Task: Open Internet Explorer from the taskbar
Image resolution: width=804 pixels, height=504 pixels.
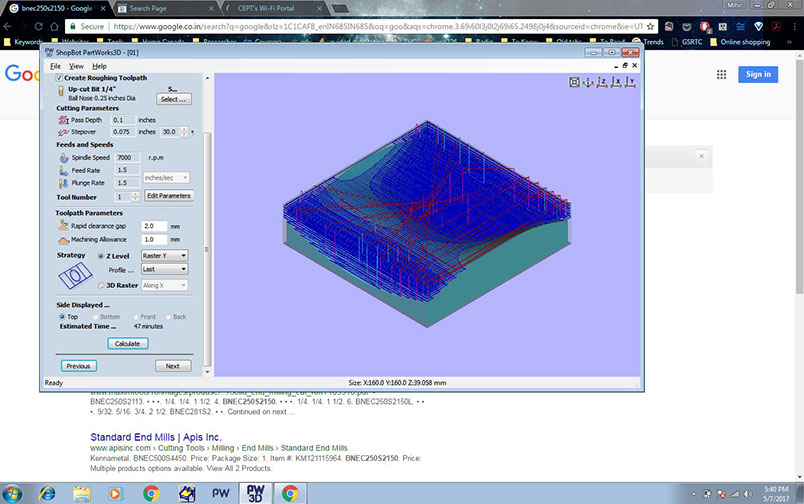Action: [48, 494]
